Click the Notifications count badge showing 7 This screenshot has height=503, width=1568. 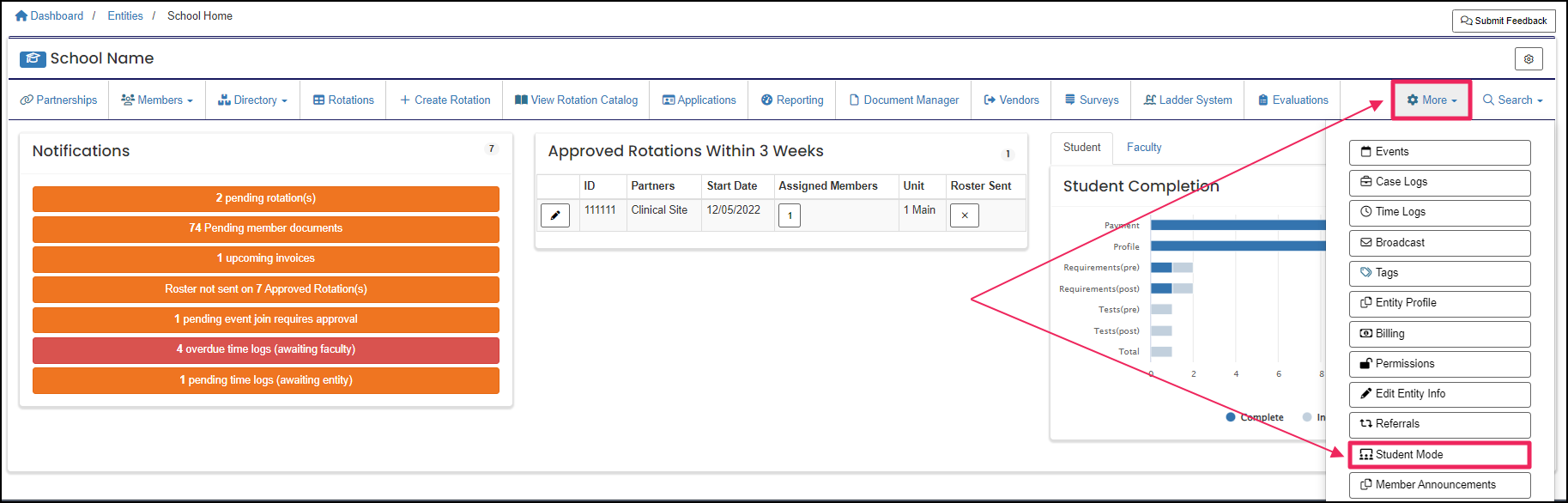pos(492,148)
